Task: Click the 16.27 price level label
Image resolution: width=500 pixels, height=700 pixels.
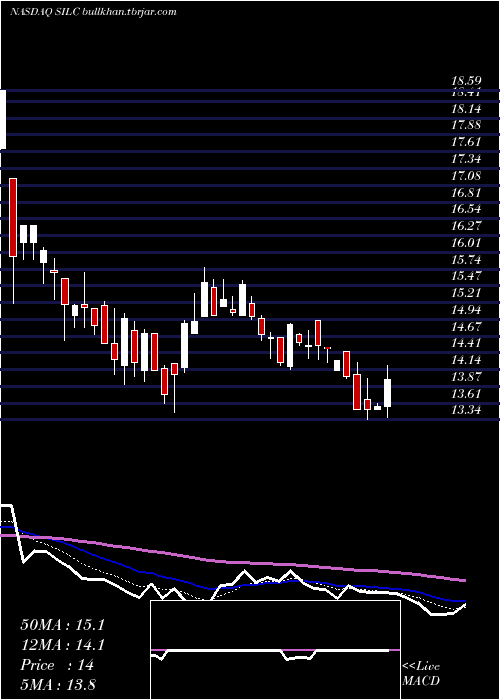Action: 466,226
